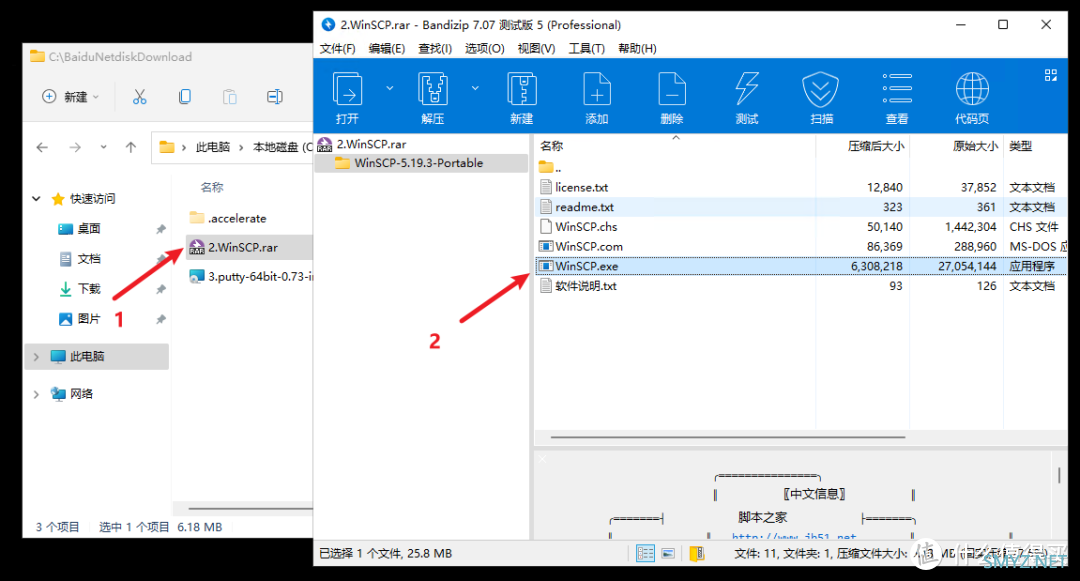Click the Rename icon in Explorer toolbar
The image size is (1080, 581).
point(275,97)
